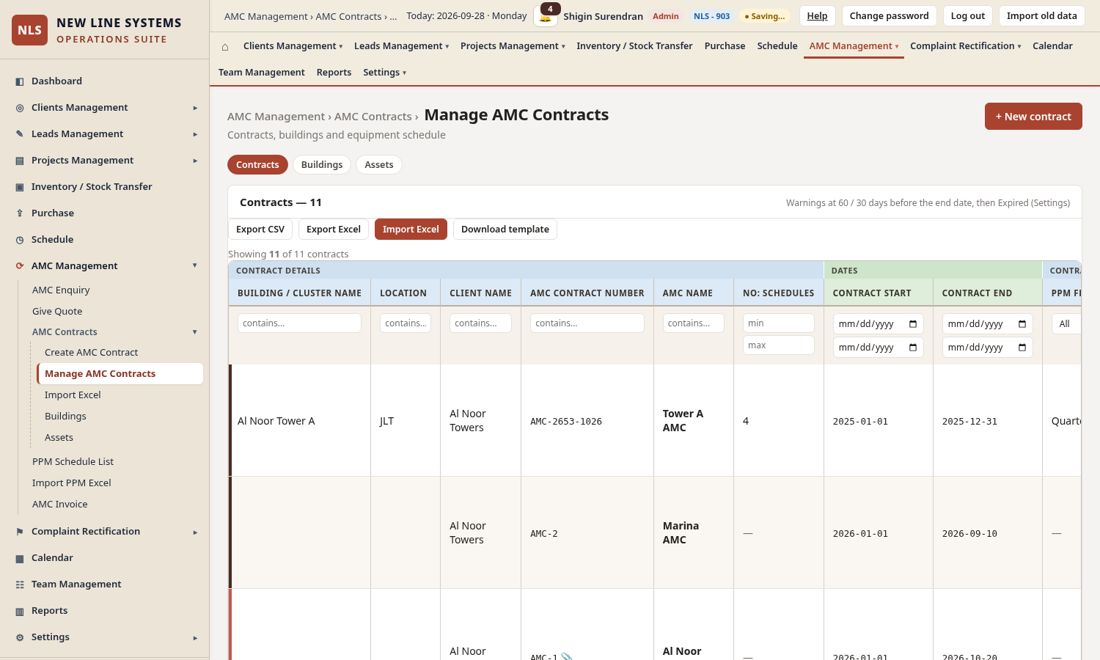Click the Schedule clock icon in sidebar

point(20,240)
